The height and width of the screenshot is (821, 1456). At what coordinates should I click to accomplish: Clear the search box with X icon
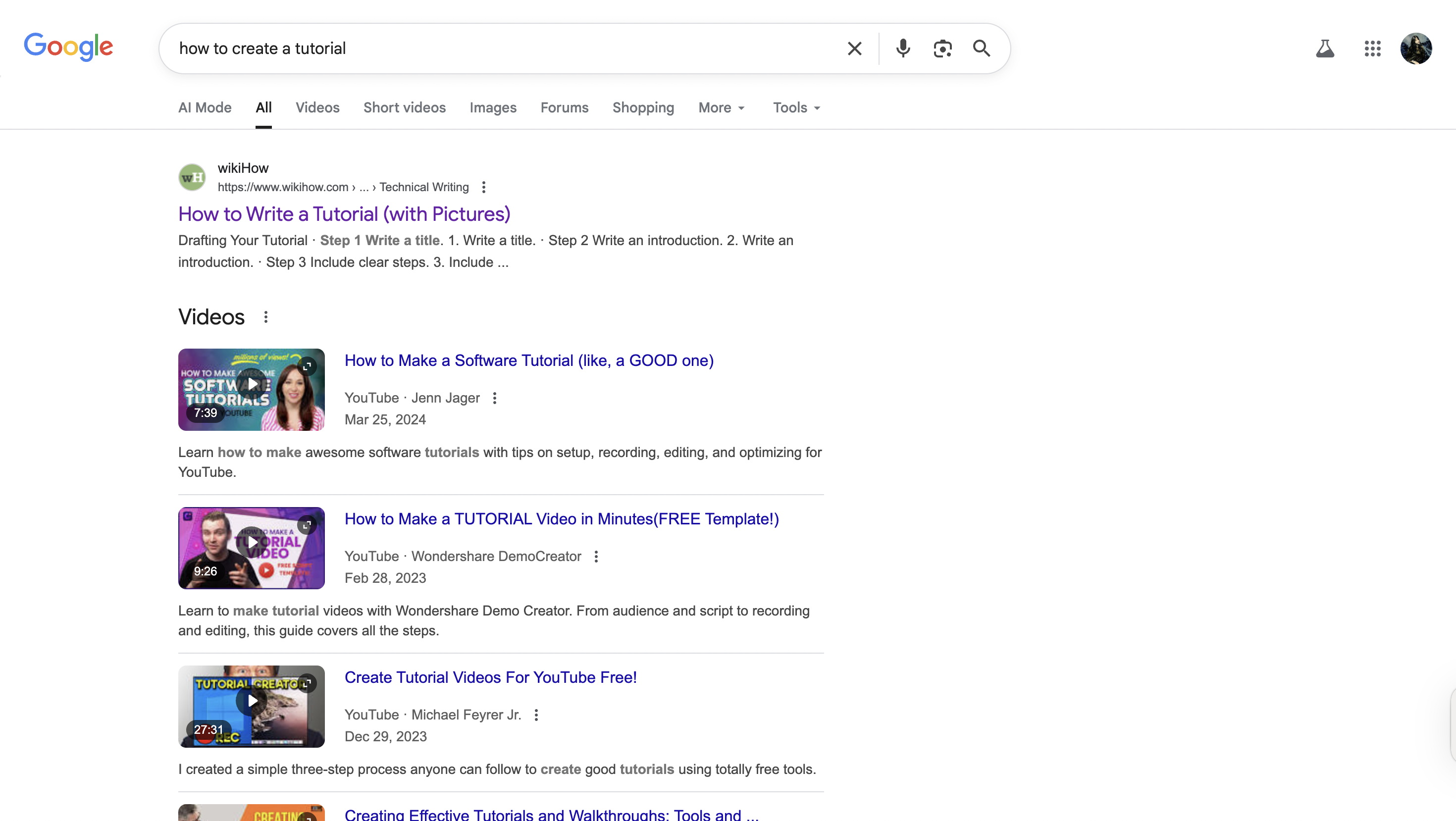point(855,49)
